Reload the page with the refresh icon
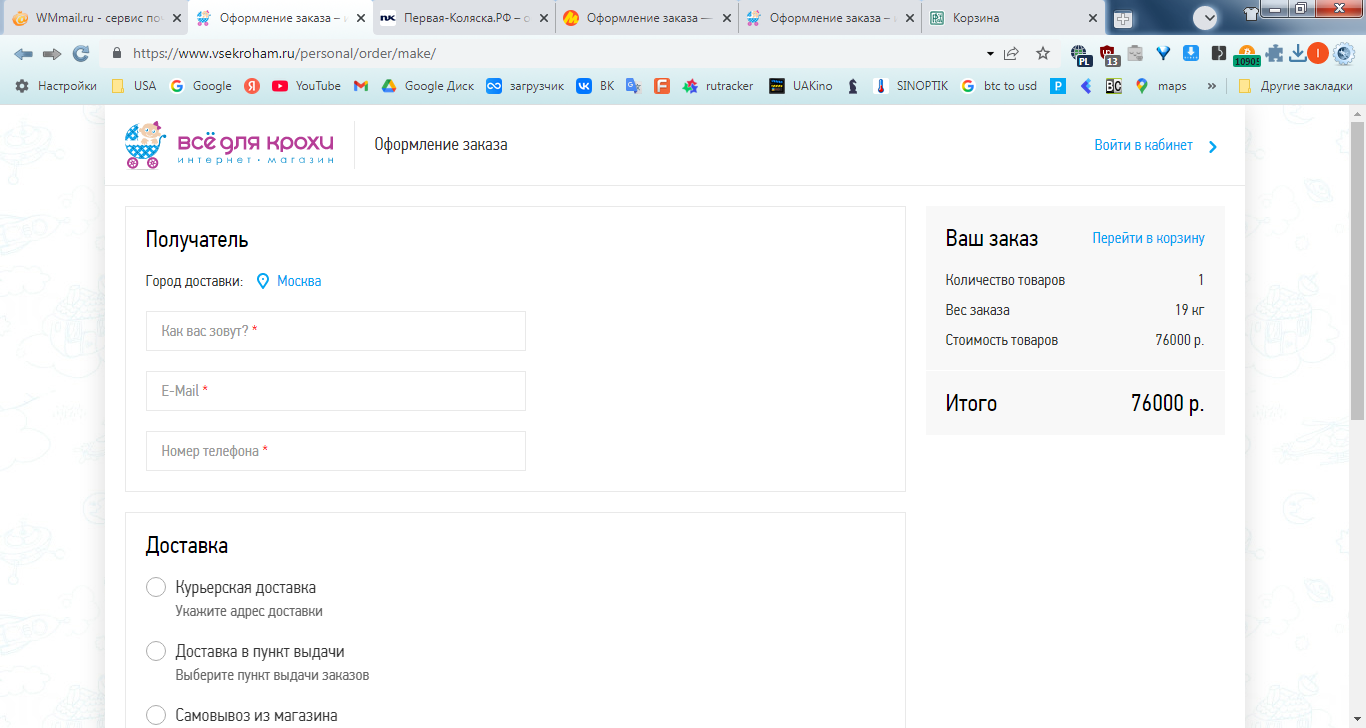Image resolution: width=1366 pixels, height=728 pixels. (x=81, y=53)
